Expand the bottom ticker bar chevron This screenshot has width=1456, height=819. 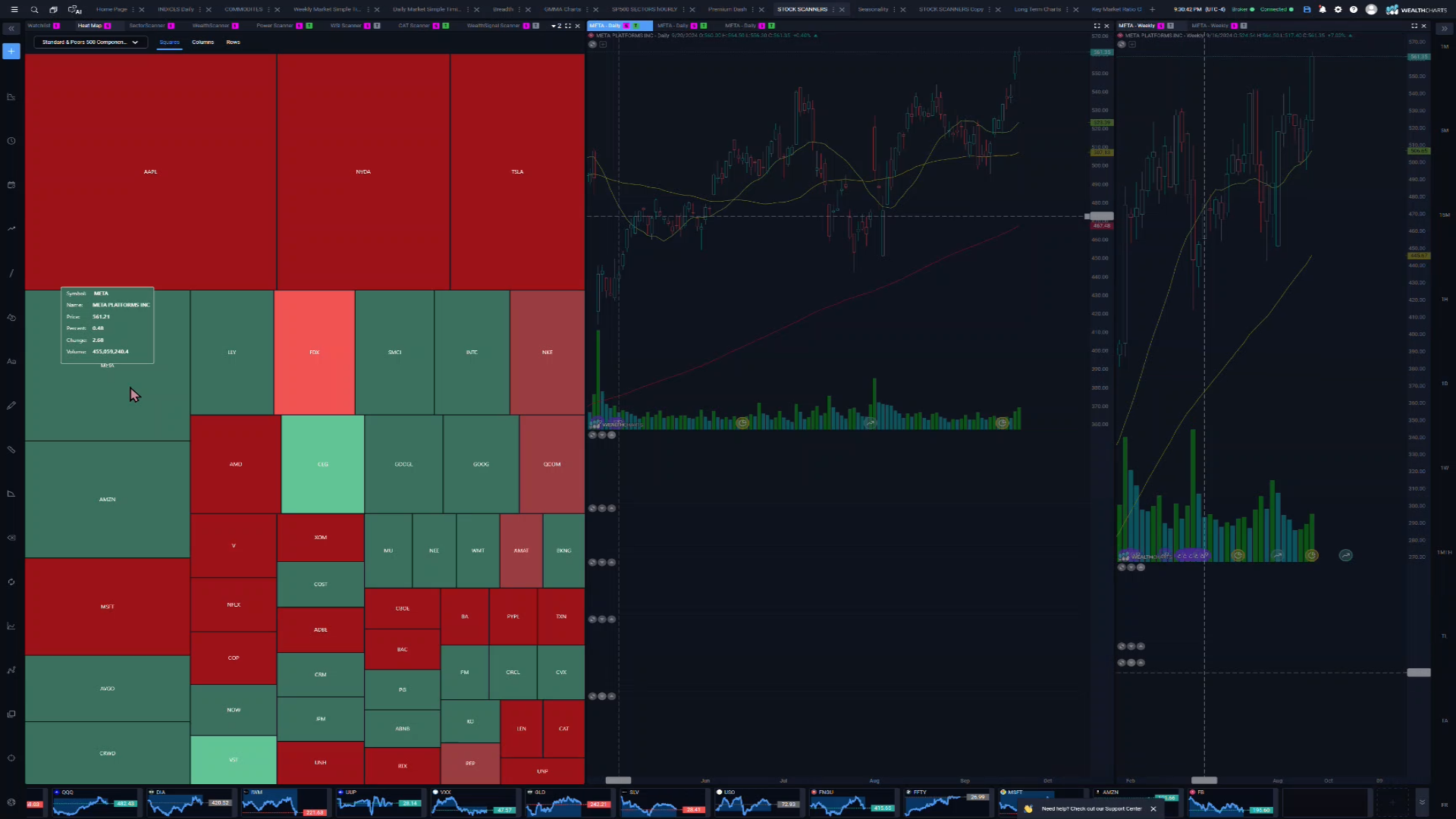click(x=1422, y=802)
